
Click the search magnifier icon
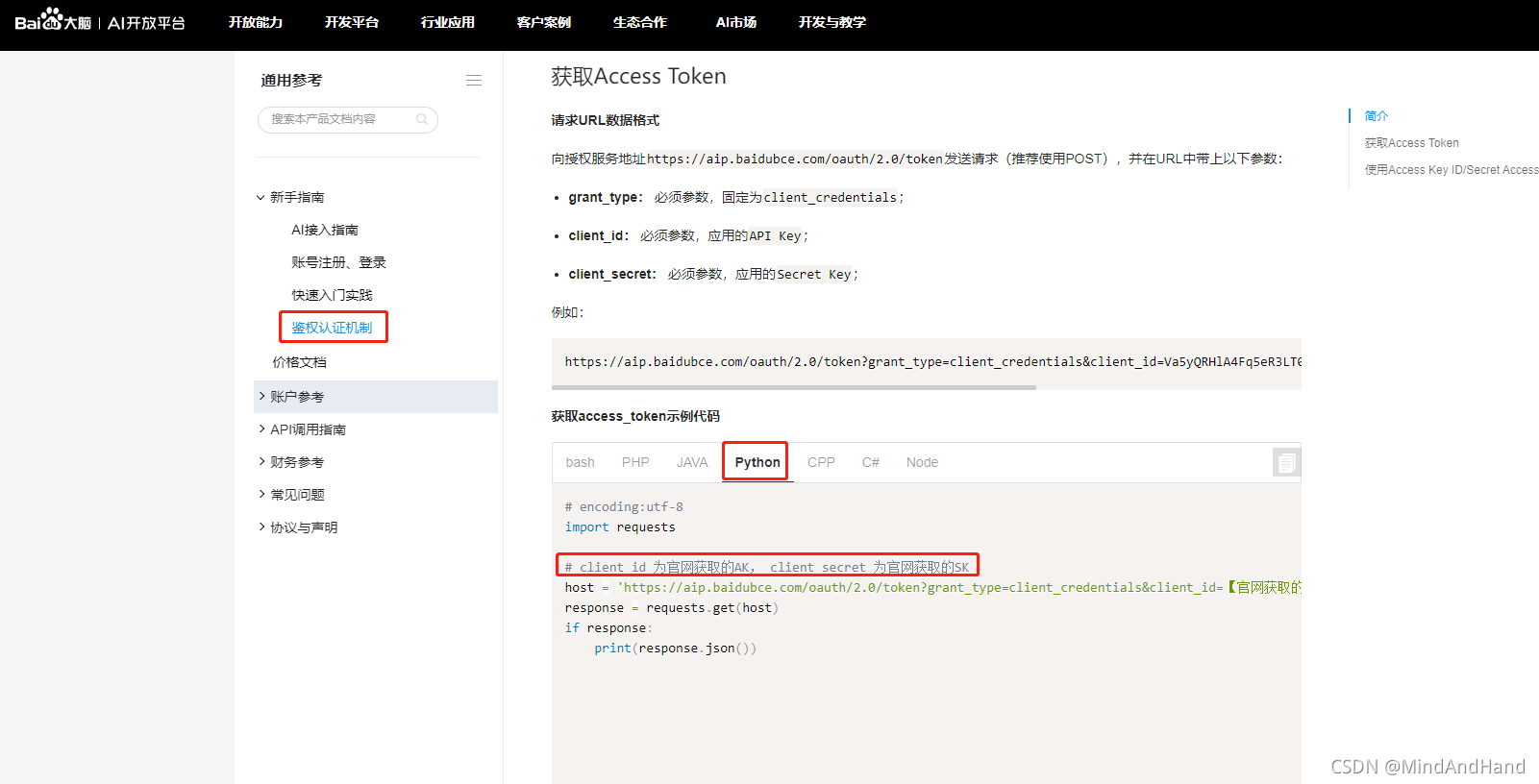[x=421, y=119]
